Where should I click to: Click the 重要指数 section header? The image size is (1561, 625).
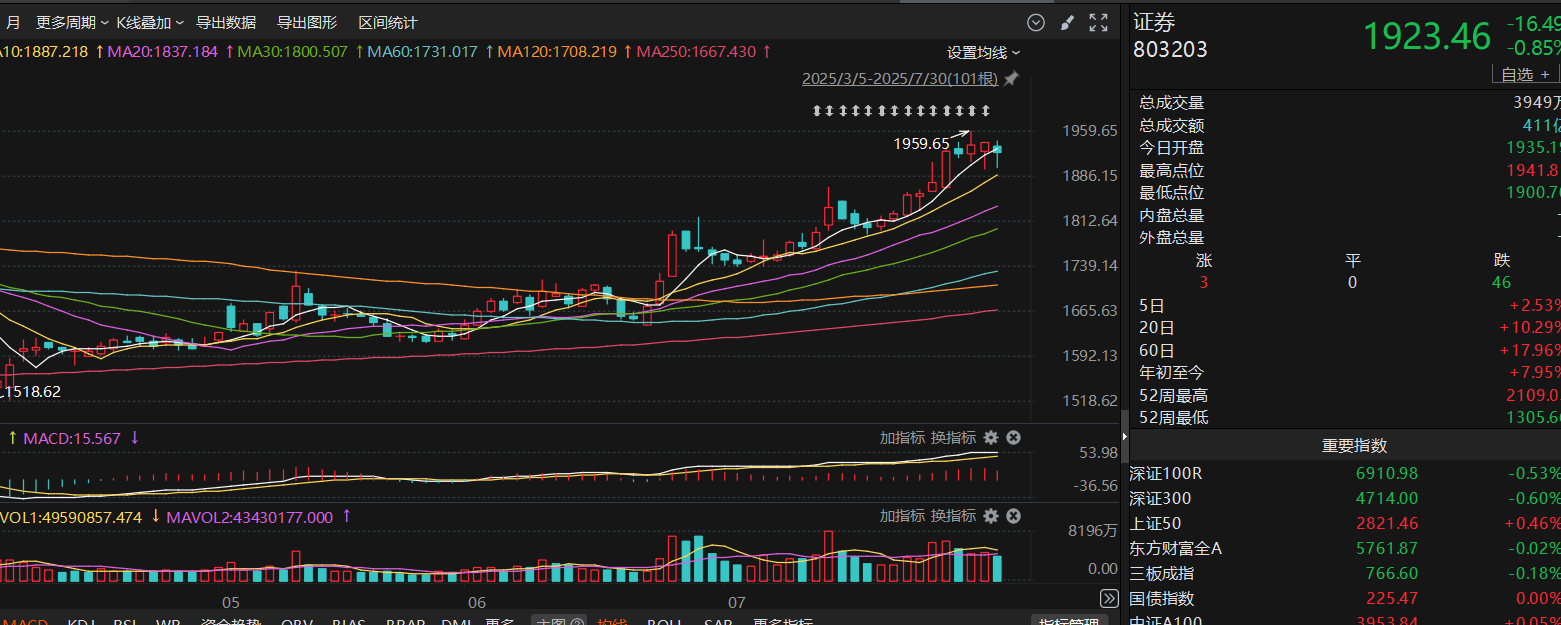[x=1354, y=446]
